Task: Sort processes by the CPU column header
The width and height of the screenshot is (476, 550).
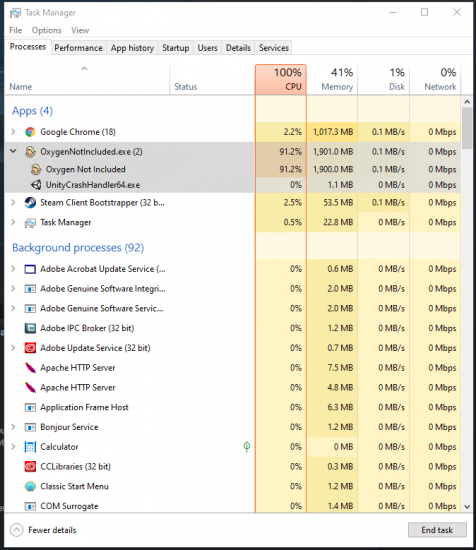Action: tap(281, 80)
